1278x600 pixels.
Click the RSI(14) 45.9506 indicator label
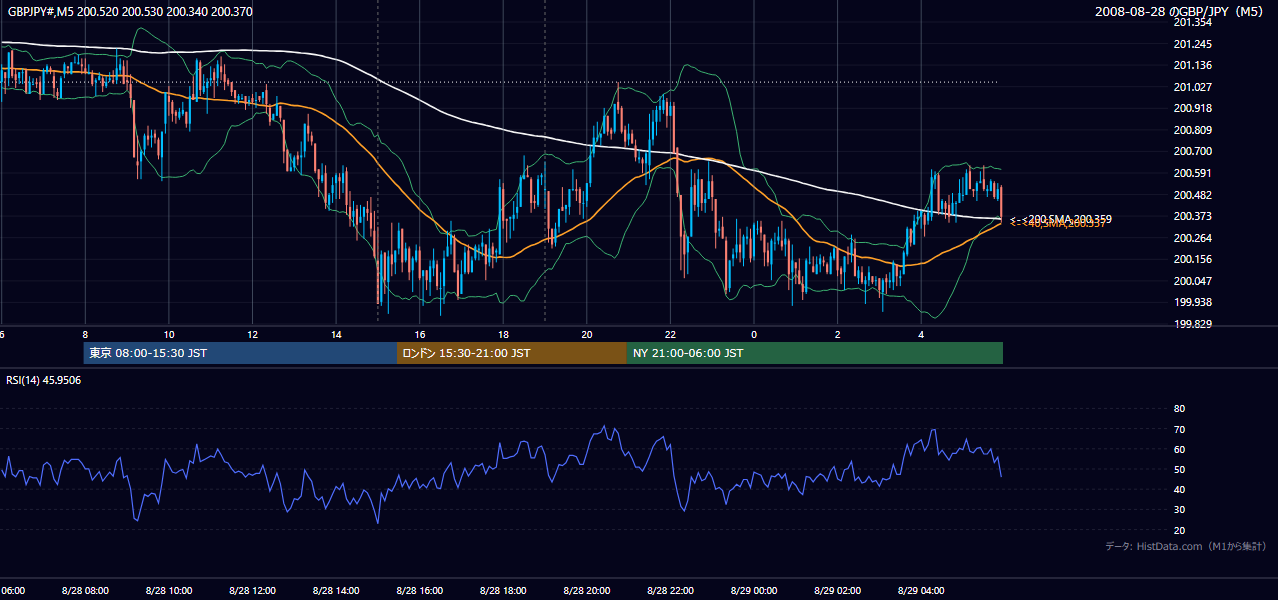pos(44,380)
